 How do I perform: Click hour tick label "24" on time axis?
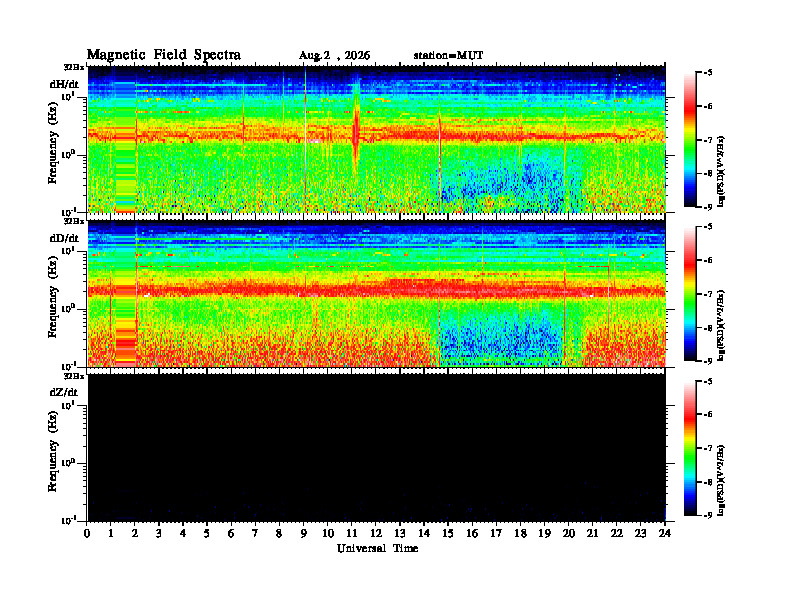point(665,534)
